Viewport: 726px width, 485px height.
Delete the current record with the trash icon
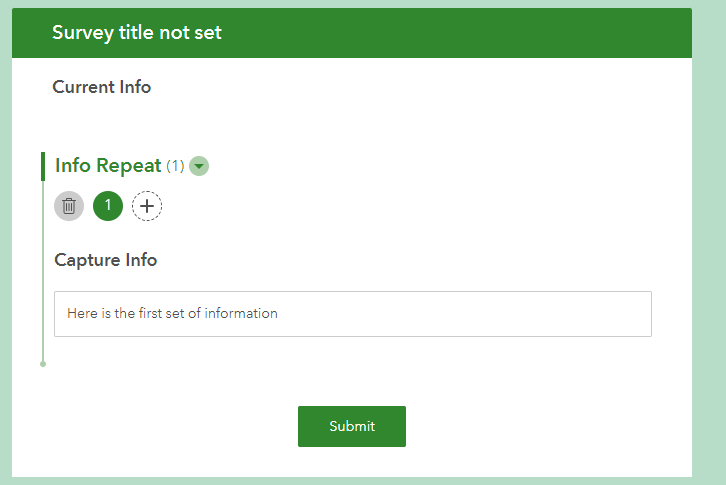pyautogui.click(x=69, y=206)
